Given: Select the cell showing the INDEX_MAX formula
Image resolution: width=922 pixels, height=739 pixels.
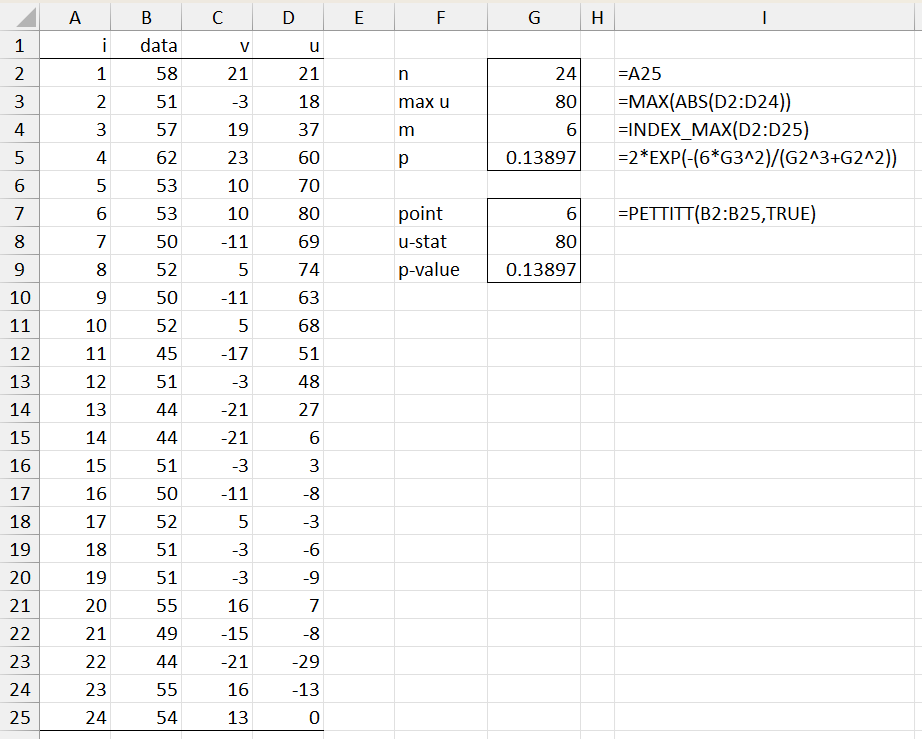Looking at the screenshot, I should (713, 130).
